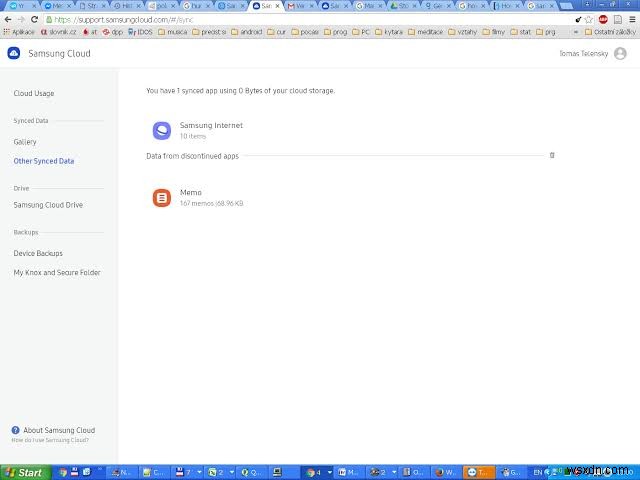640x480 pixels.
Task: Open Samsung Cloud Drive in sidebar
Action: point(48,205)
